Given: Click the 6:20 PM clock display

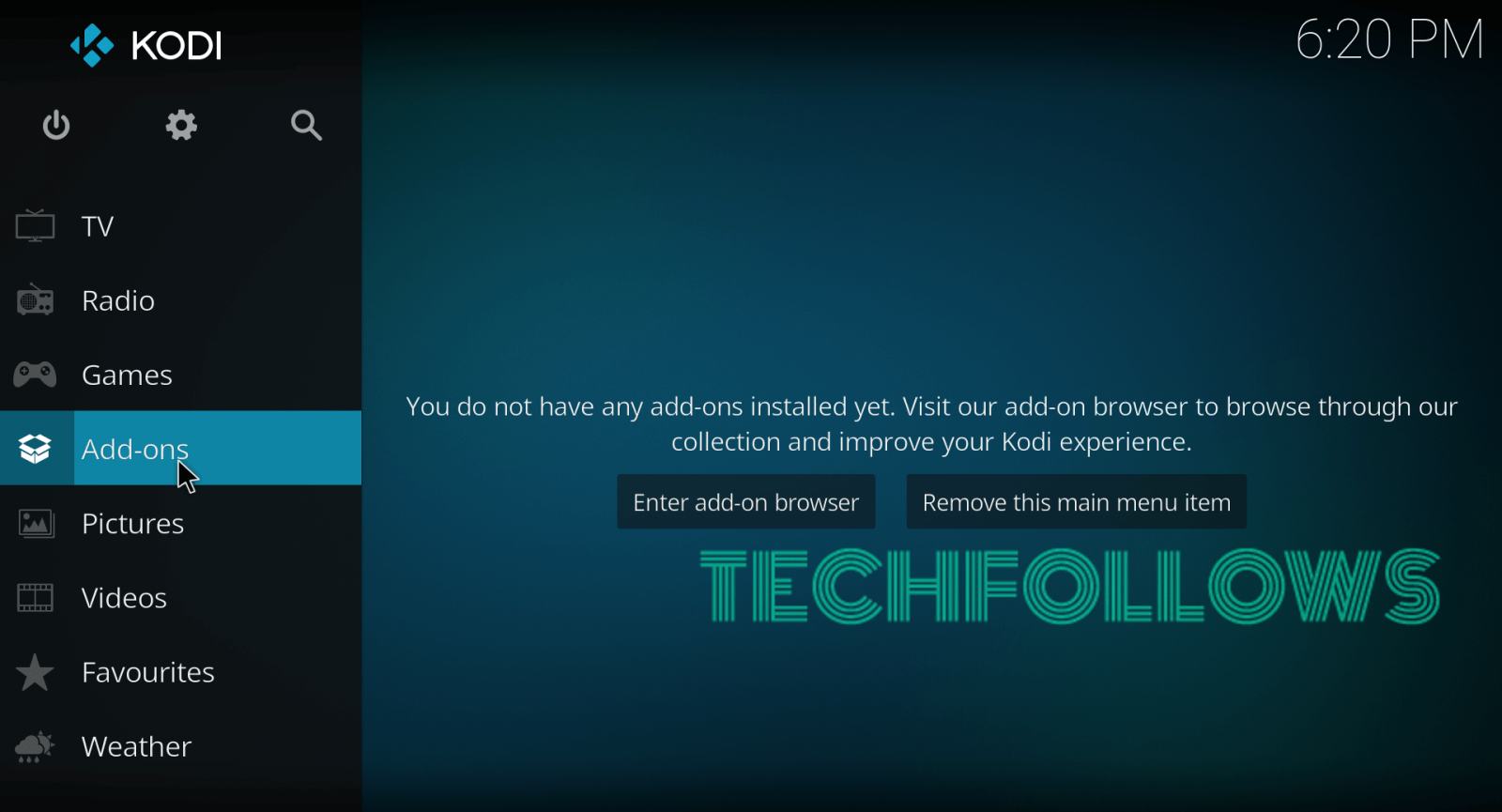Looking at the screenshot, I should pos(1389,40).
